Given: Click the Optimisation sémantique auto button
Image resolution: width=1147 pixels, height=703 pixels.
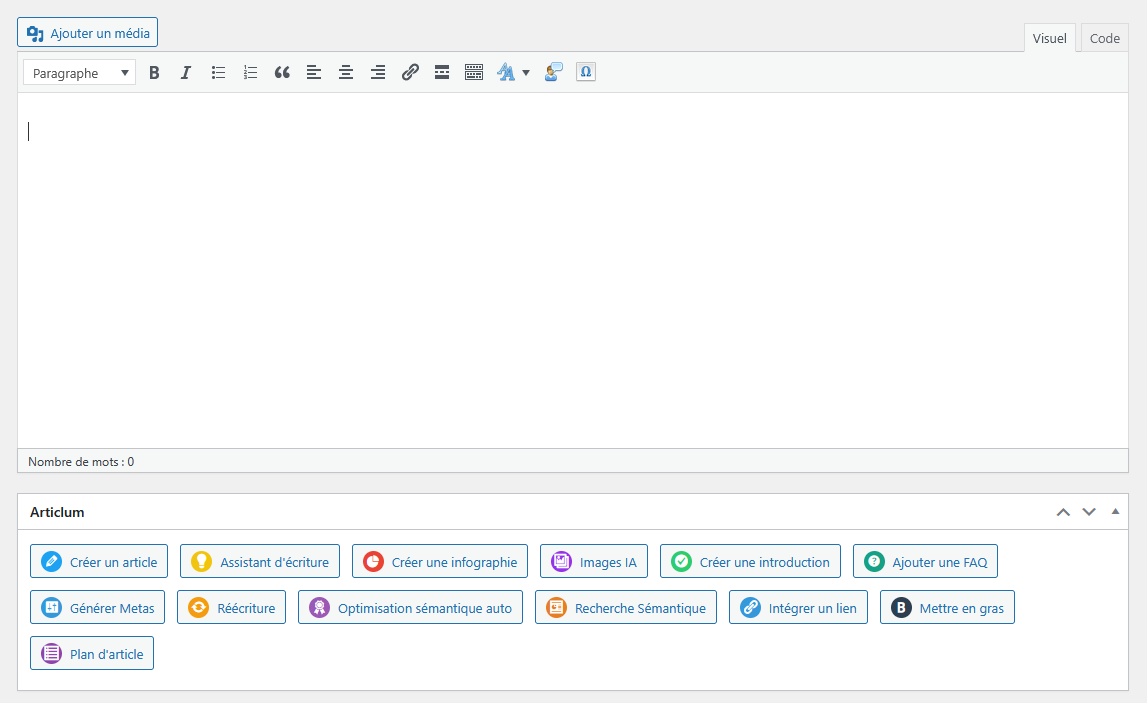Looking at the screenshot, I should point(410,608).
